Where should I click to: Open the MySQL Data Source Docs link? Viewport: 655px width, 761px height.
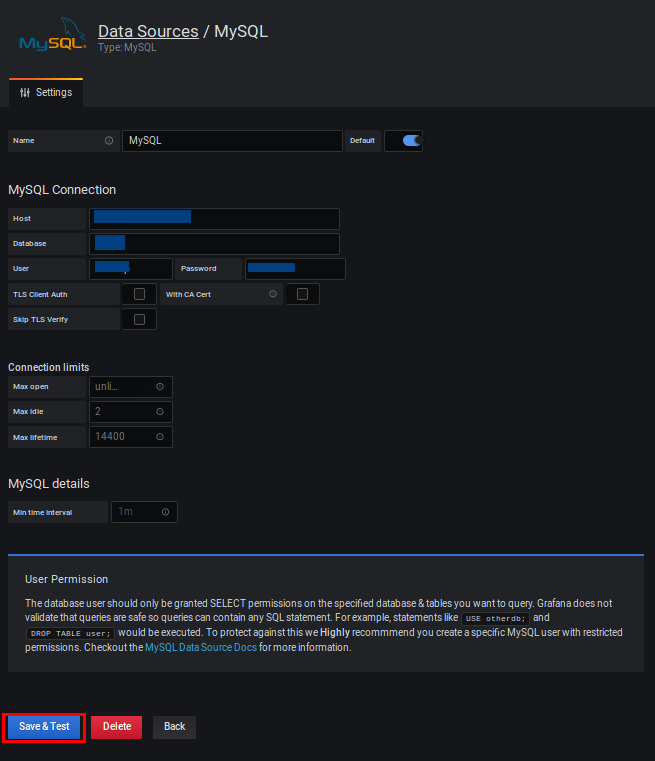201,647
